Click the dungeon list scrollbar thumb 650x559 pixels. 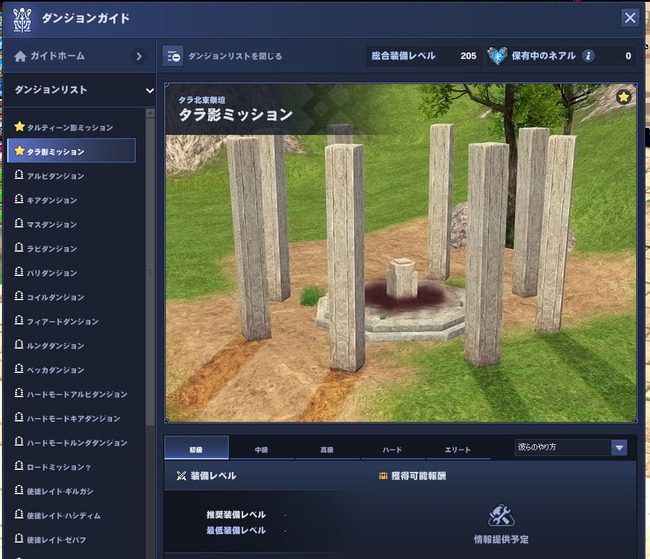coord(150,272)
